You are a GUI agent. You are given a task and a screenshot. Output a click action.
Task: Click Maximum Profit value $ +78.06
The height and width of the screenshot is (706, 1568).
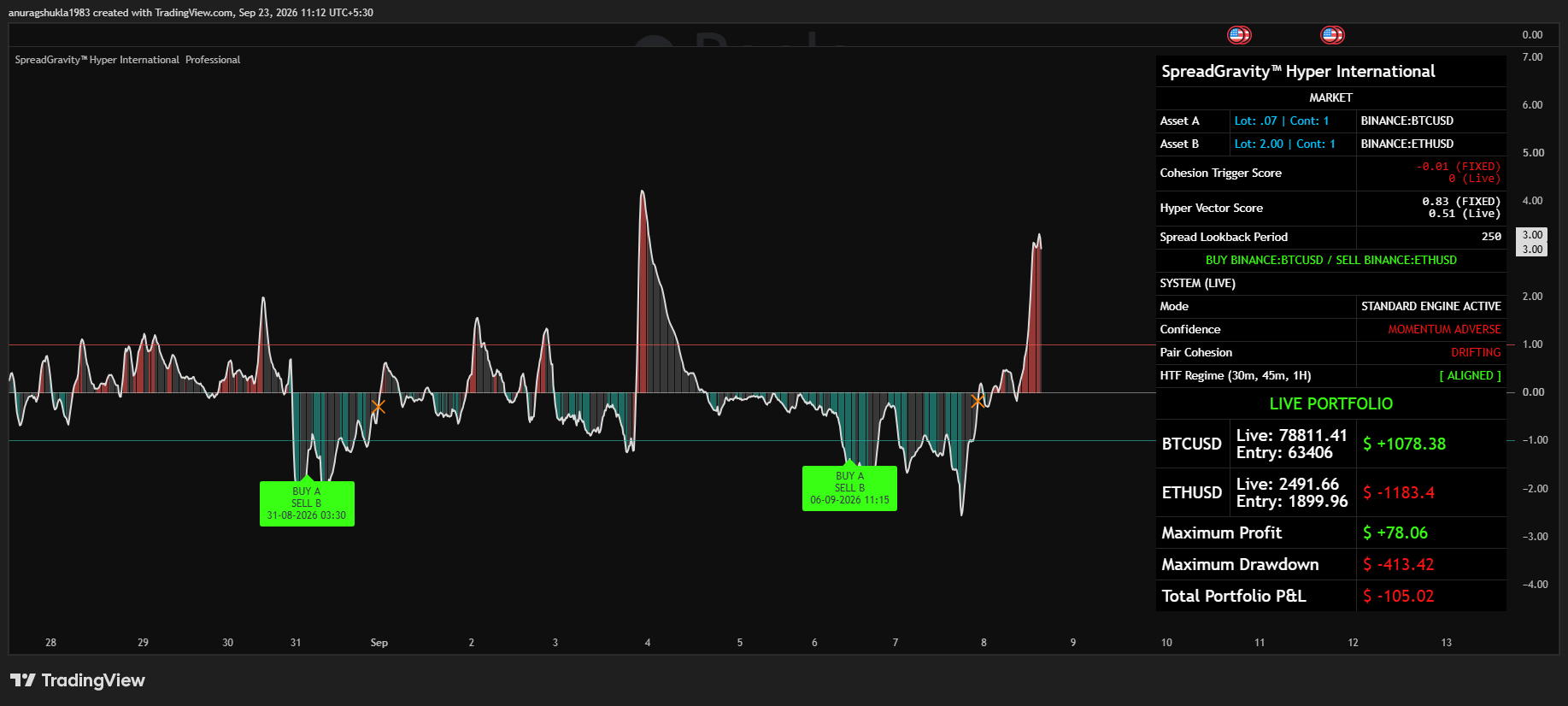tap(1395, 533)
